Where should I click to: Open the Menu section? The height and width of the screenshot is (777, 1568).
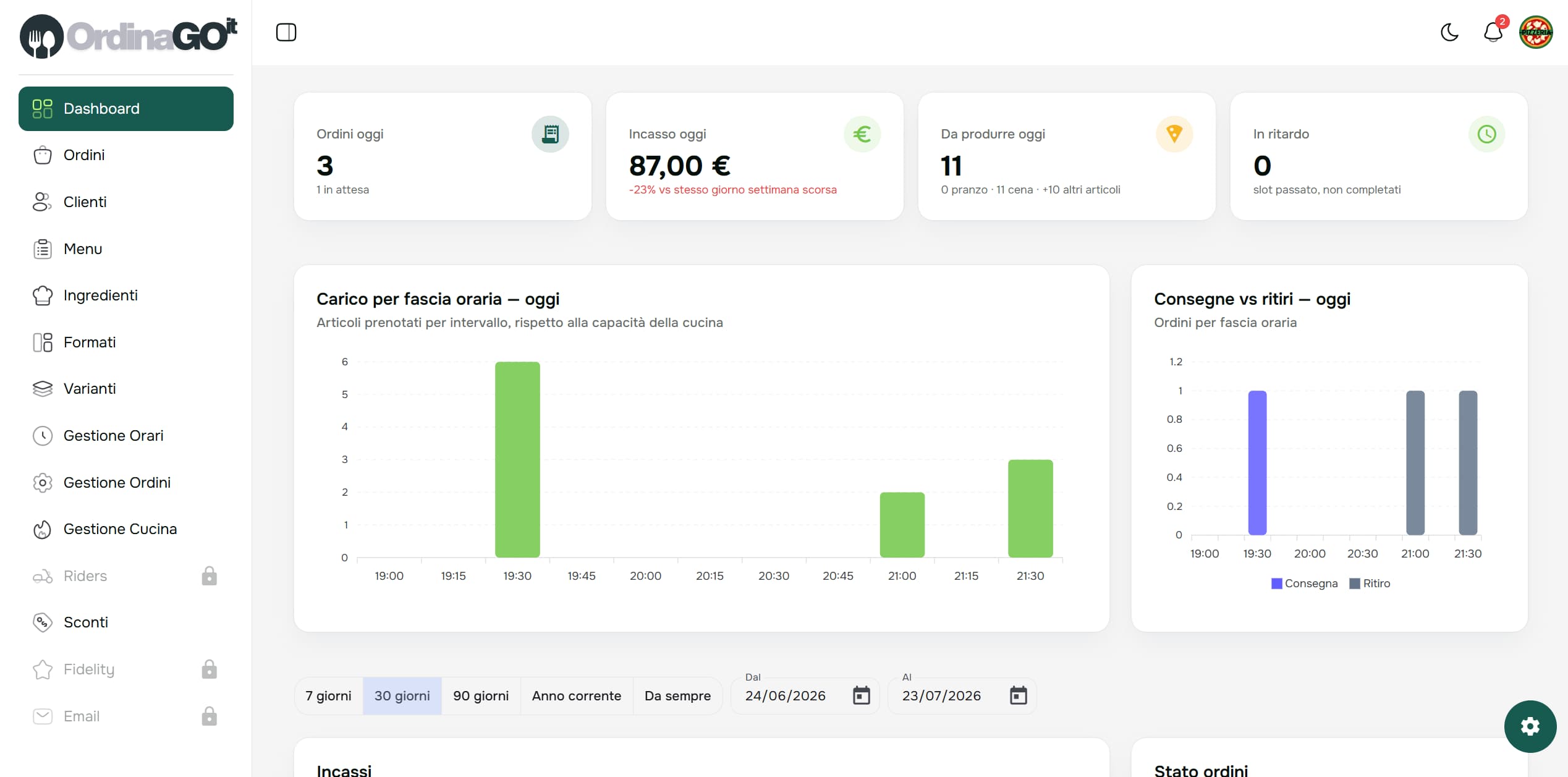126,249
